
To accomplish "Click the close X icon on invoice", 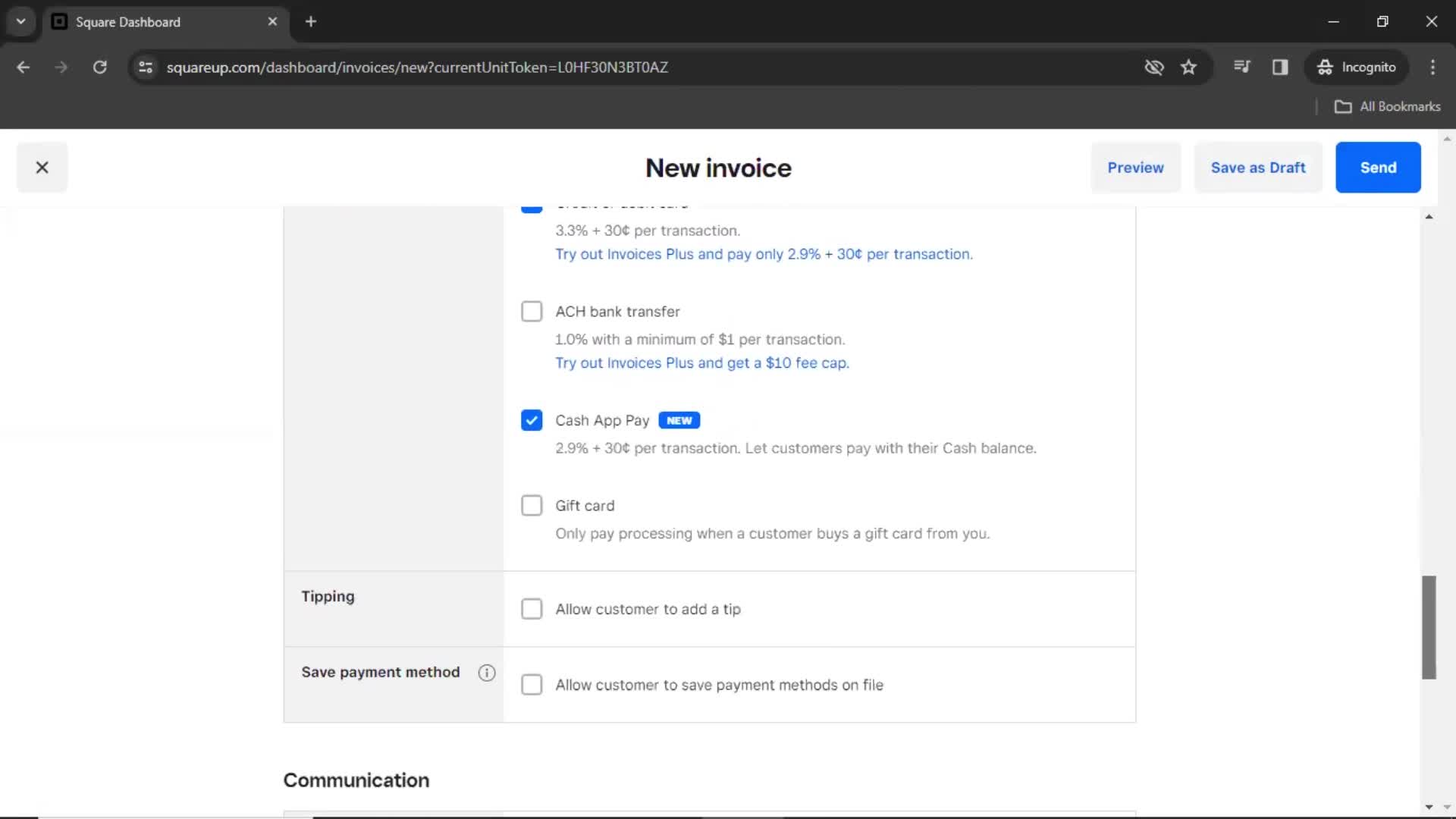I will (x=42, y=167).
